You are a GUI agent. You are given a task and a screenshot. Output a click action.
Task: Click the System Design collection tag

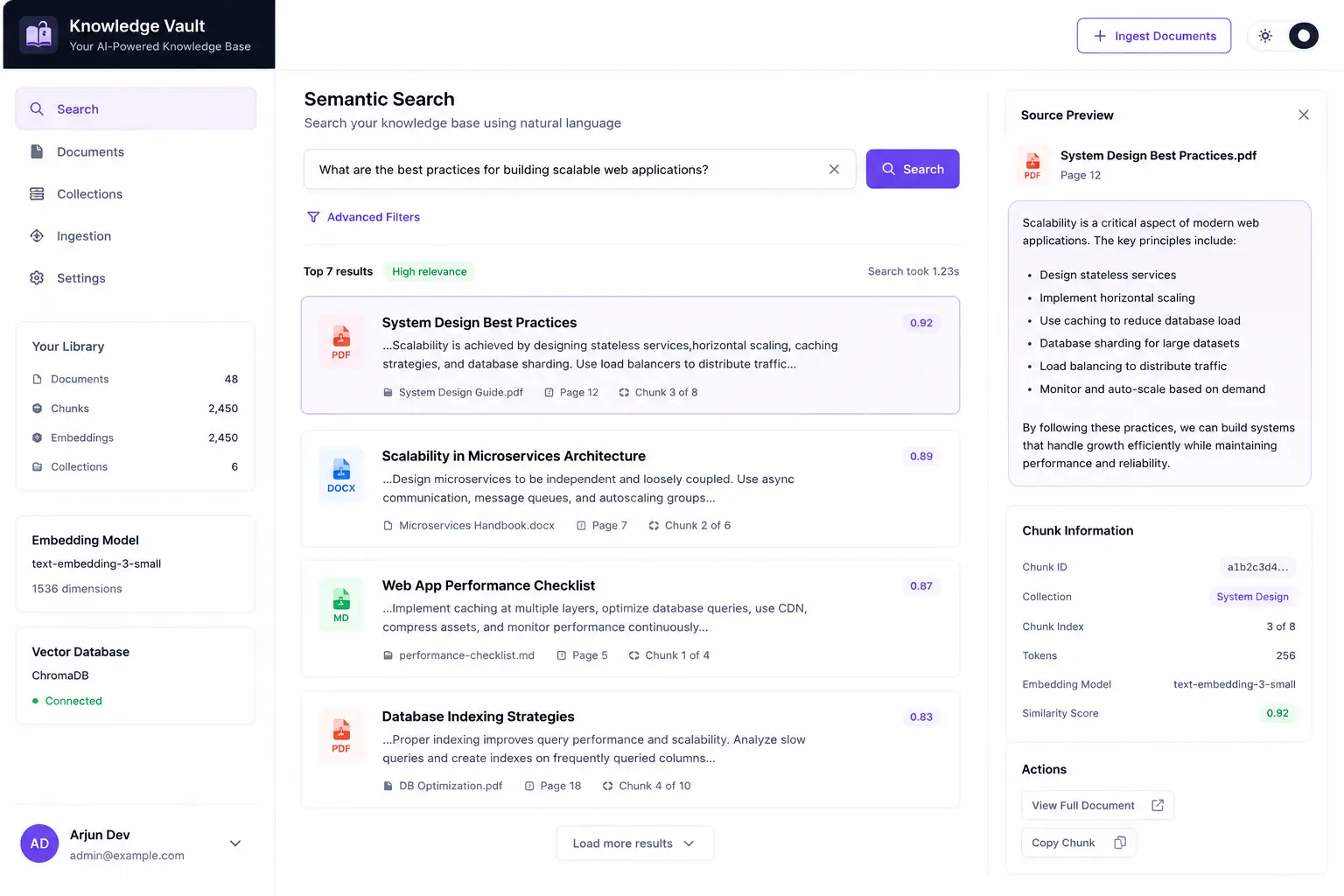1252,597
